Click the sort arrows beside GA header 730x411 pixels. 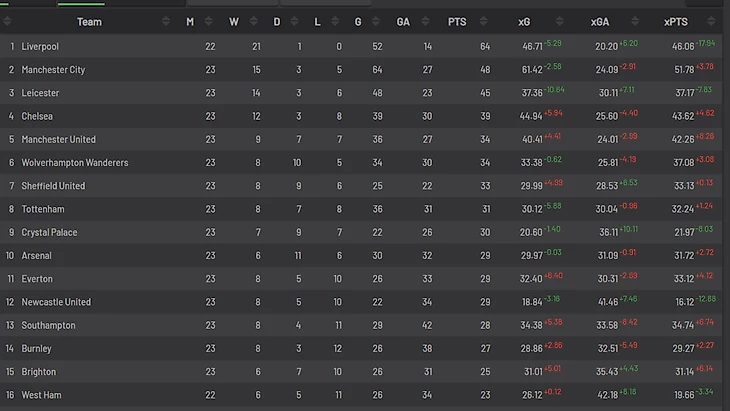pos(426,21)
